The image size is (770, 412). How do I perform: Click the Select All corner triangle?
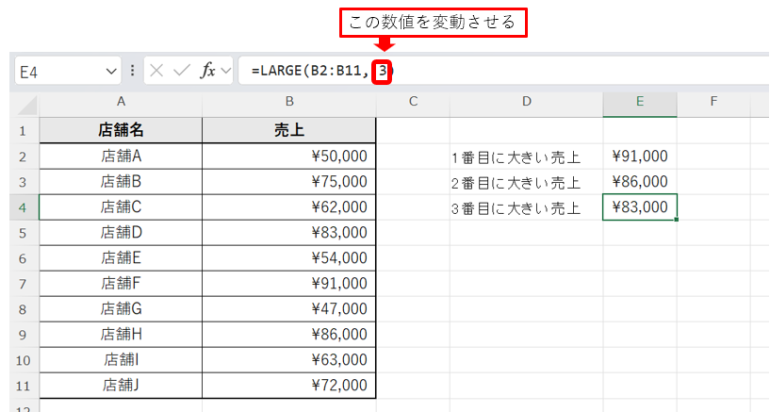click(28, 105)
